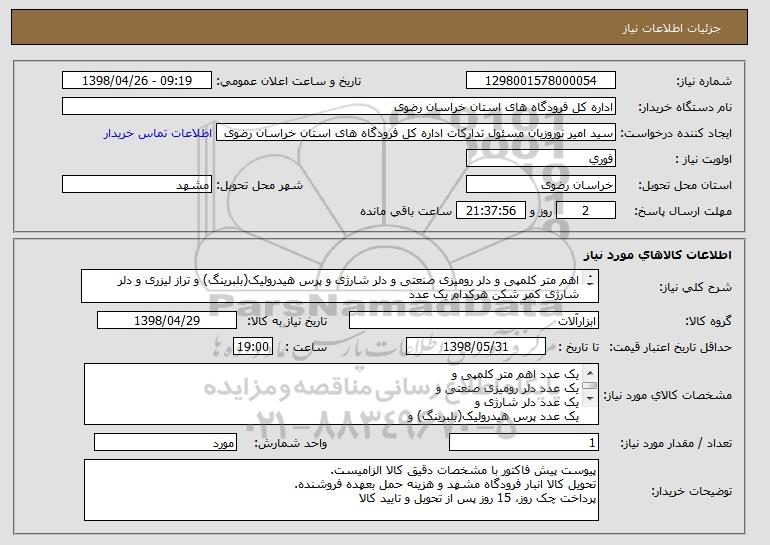Click the priority field showing فوری
Screen dimensions: 770x545
pos(541,159)
